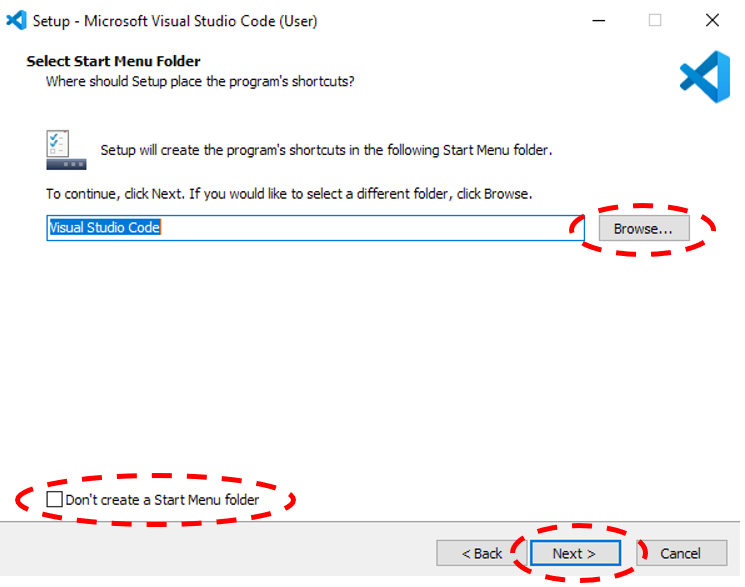Click the Start Menu shortcuts checklist icon
Screen dimensions: 745x587
pos(66,150)
